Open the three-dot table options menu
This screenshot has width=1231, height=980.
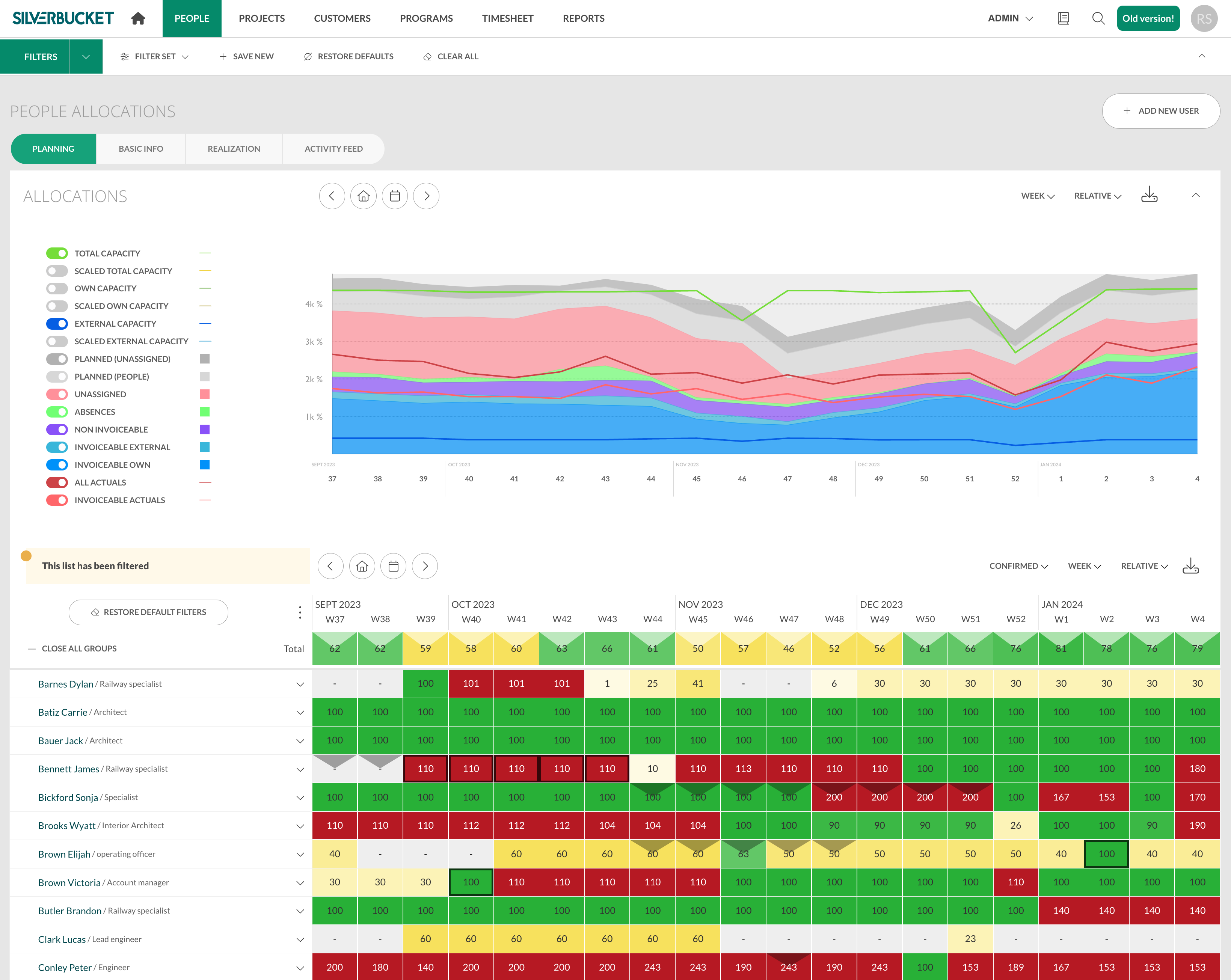[300, 612]
